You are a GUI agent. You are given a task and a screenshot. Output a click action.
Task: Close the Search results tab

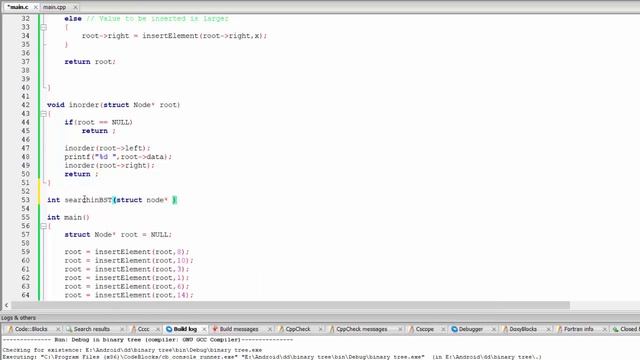click(x=122, y=329)
